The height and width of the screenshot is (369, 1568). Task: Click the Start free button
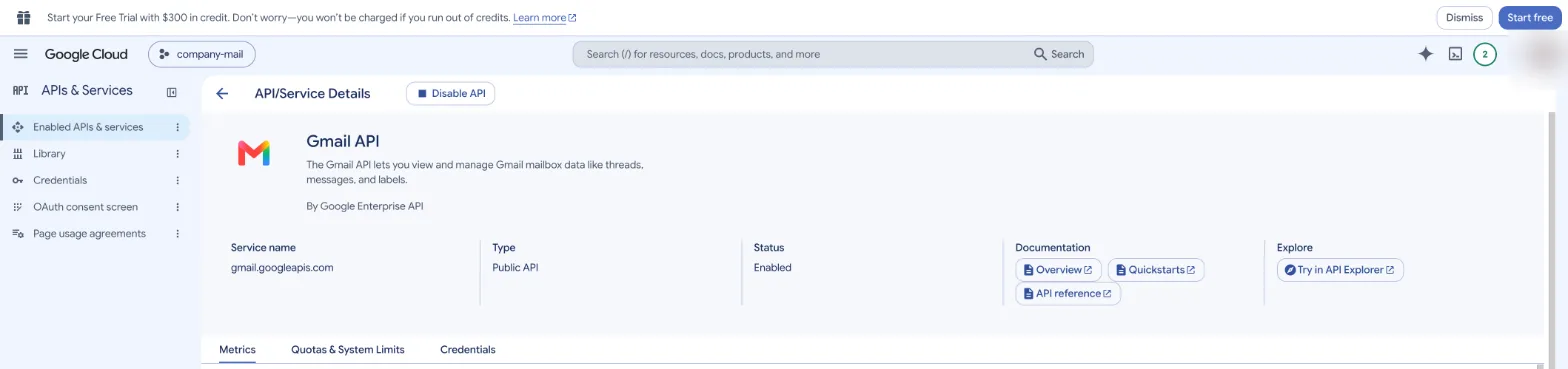(1530, 17)
